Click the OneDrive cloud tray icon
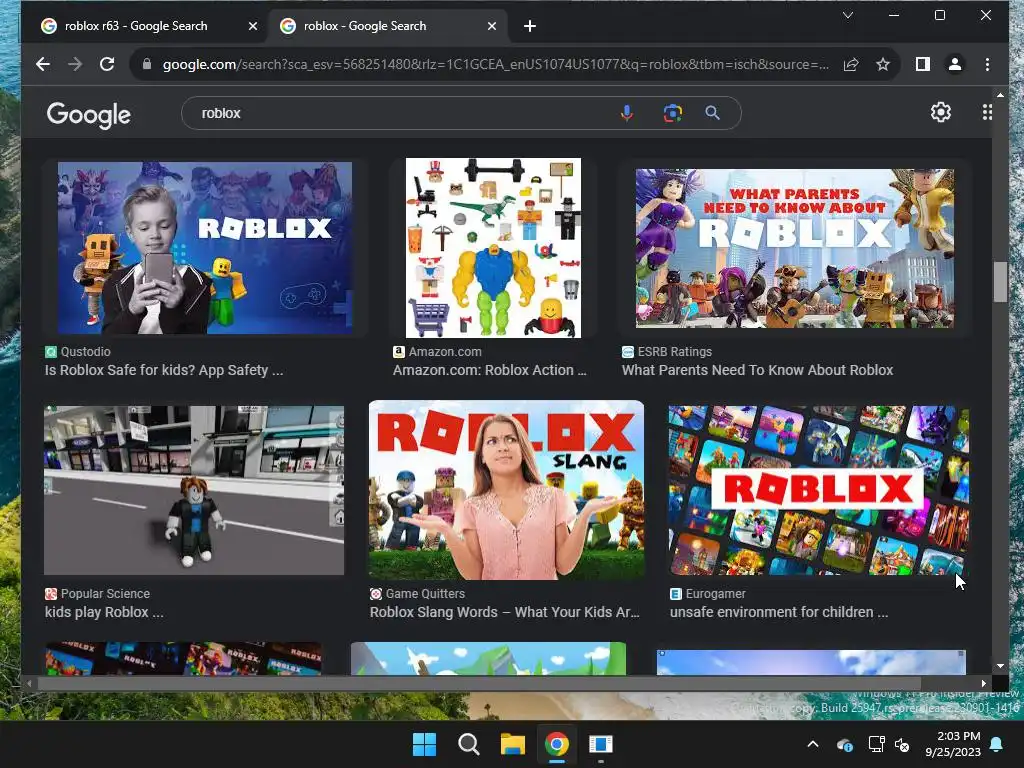This screenshot has width=1024, height=768. (x=844, y=744)
